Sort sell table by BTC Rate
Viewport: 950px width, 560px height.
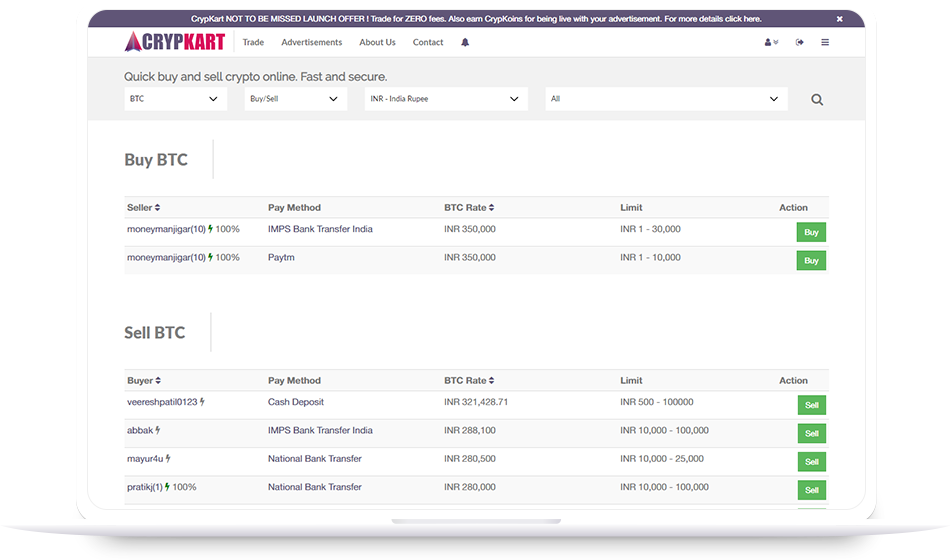click(469, 381)
